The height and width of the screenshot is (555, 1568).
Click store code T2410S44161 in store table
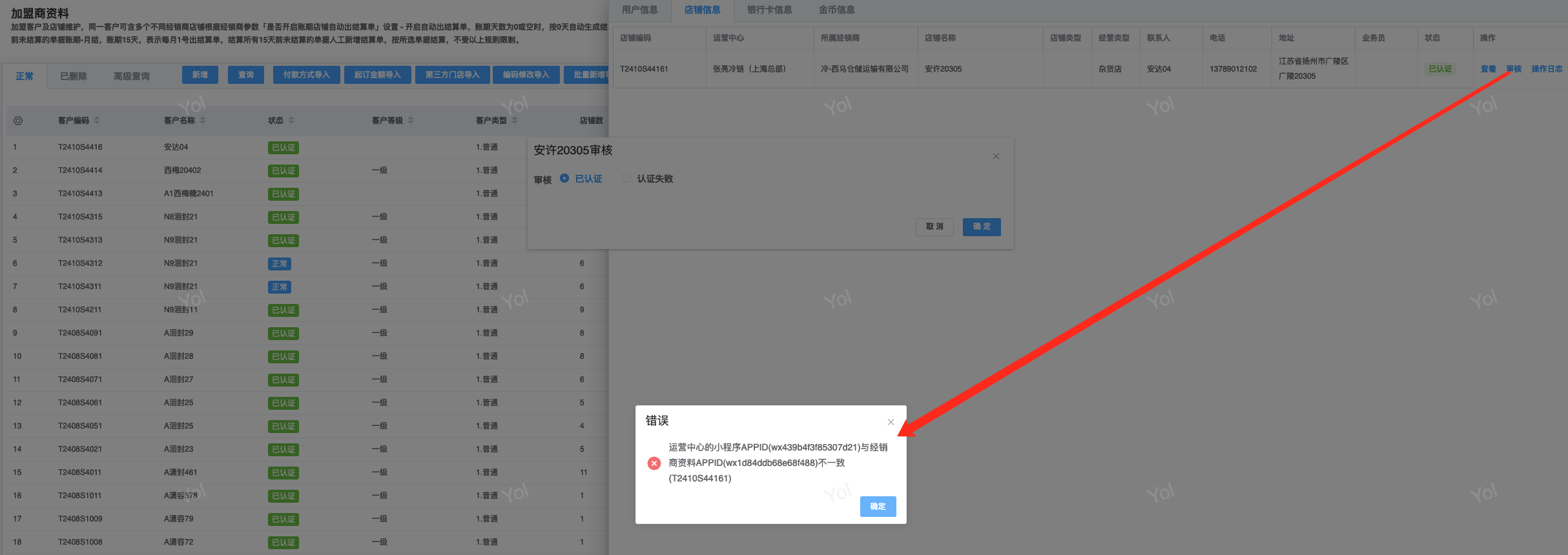[644, 69]
